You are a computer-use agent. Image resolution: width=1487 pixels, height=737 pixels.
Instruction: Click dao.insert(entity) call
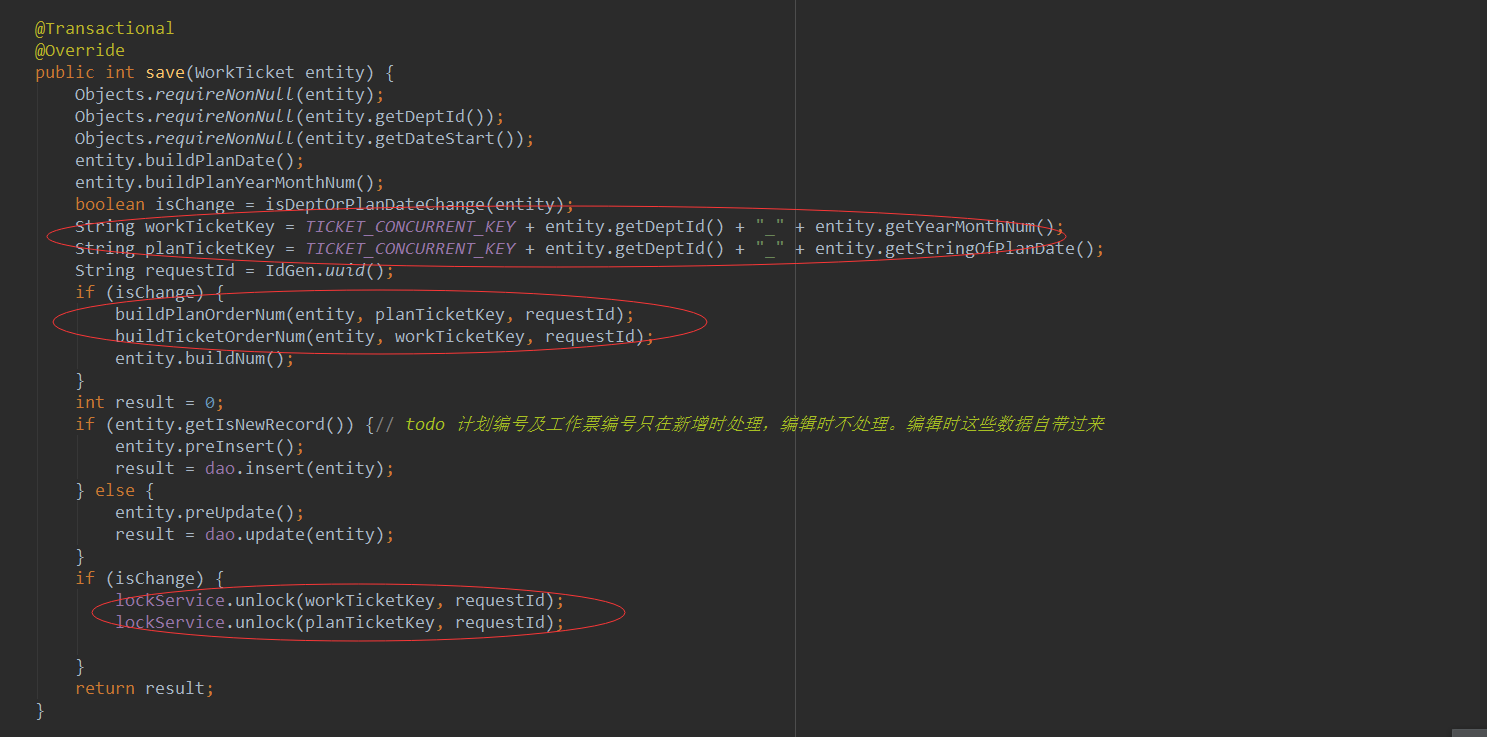[x=295, y=468]
